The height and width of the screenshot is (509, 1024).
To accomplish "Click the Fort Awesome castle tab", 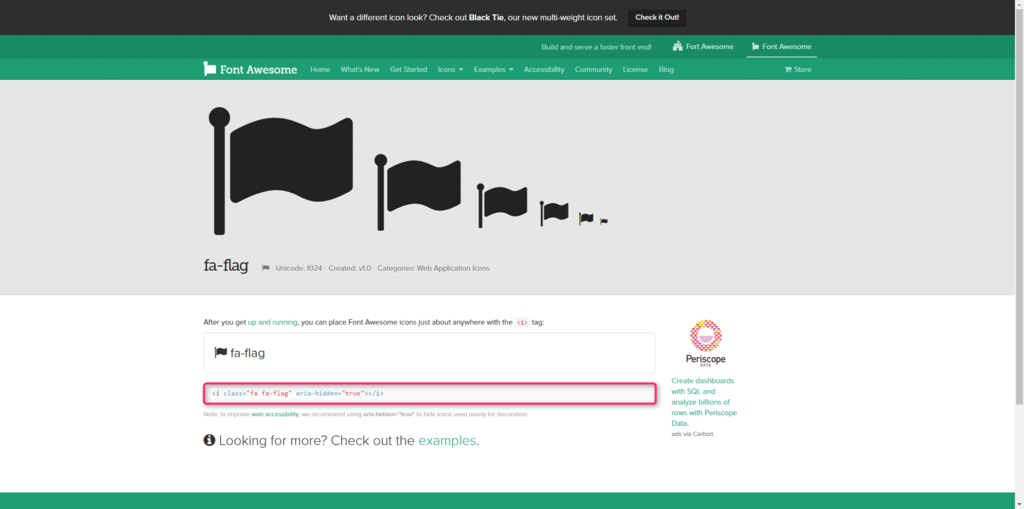I will pos(703,46).
